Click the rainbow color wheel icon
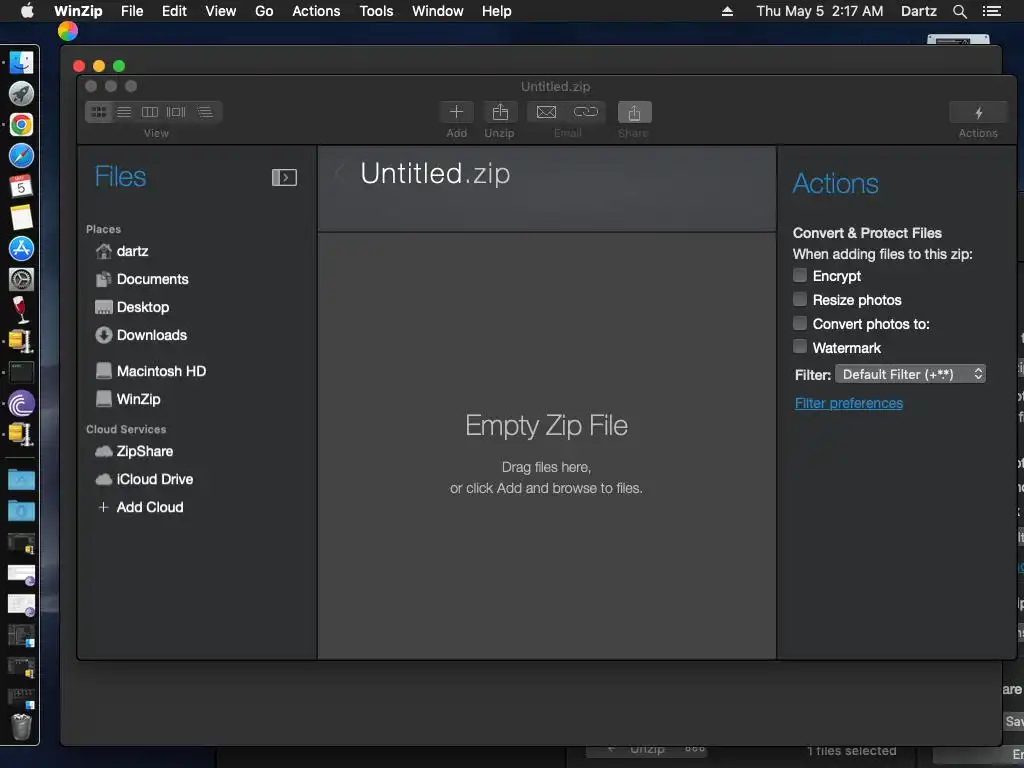The width and height of the screenshot is (1024, 768). tap(68, 31)
